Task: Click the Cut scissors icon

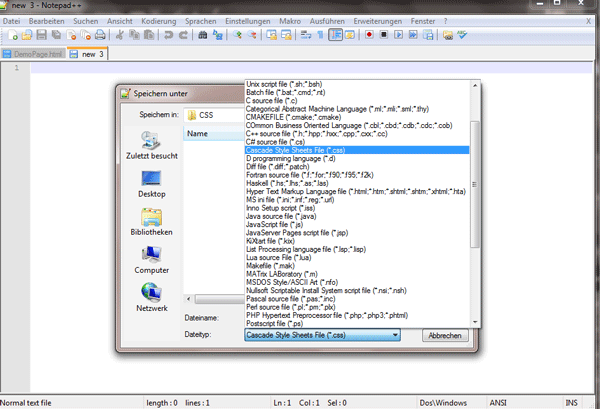Action: point(119,35)
